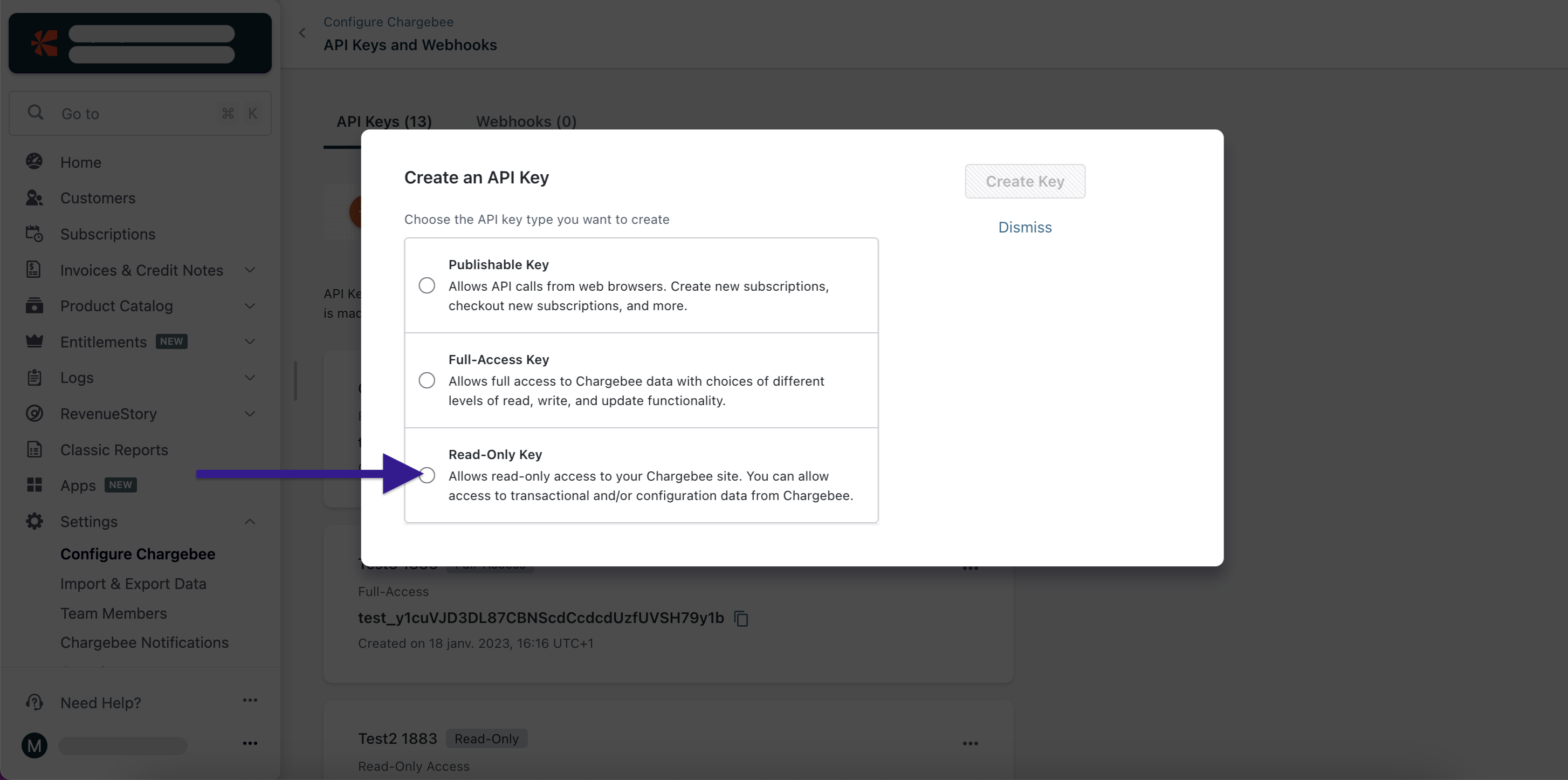Click the Customers people icon

pos(34,197)
